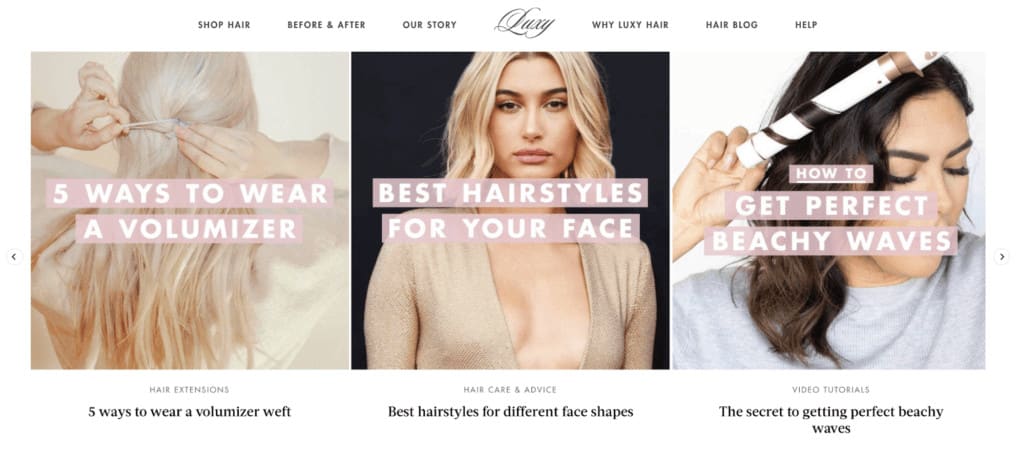Open the volumizer weft blonde hair image
This screenshot has height=450, width=1017.
pyautogui.click(x=190, y=211)
